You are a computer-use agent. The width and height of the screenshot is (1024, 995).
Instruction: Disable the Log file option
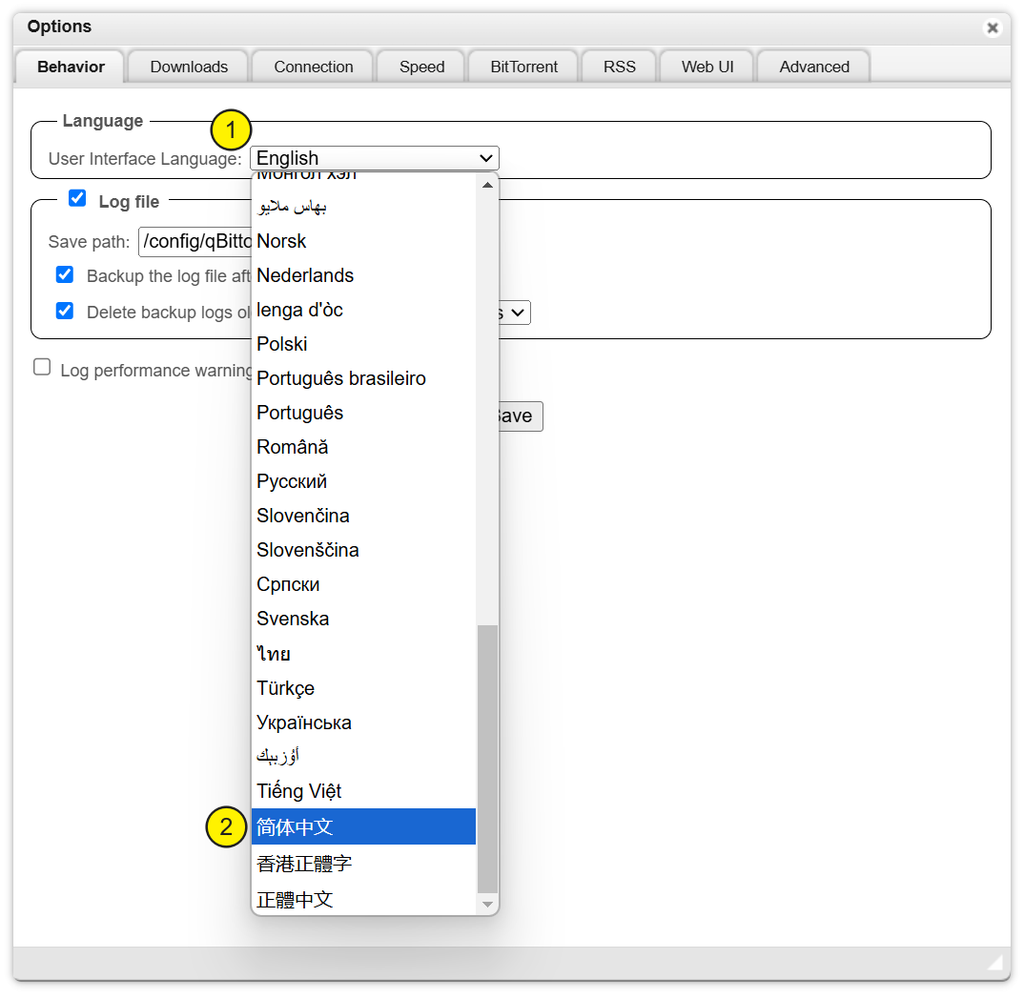coord(77,198)
